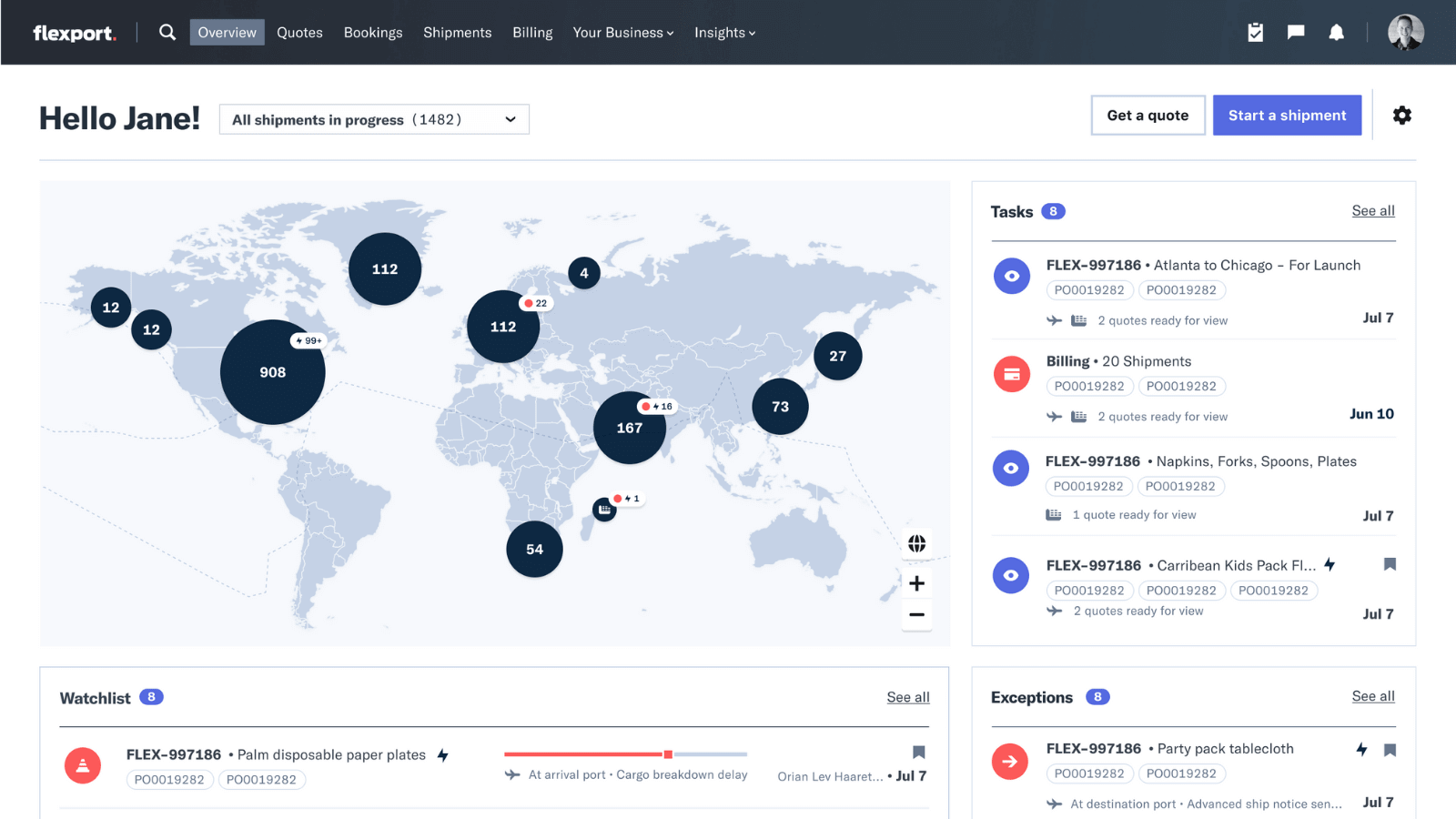
Task: Toggle bookmark on Carribean Kids Pack task
Action: [x=1390, y=564]
